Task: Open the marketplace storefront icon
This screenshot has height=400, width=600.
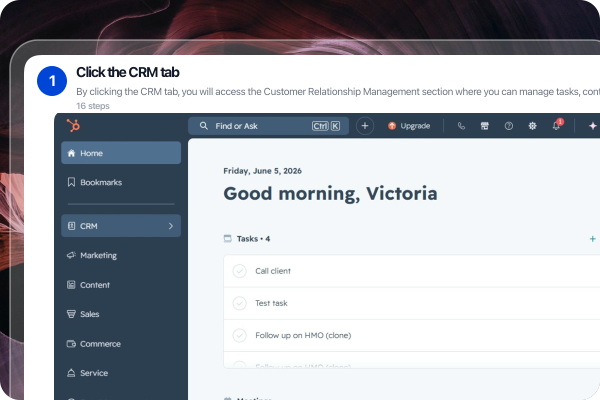Action: click(x=485, y=126)
